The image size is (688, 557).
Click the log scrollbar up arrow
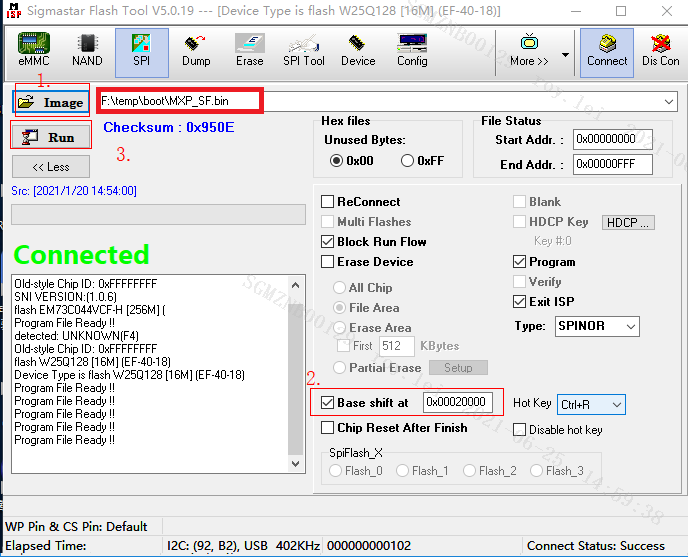pos(296,285)
